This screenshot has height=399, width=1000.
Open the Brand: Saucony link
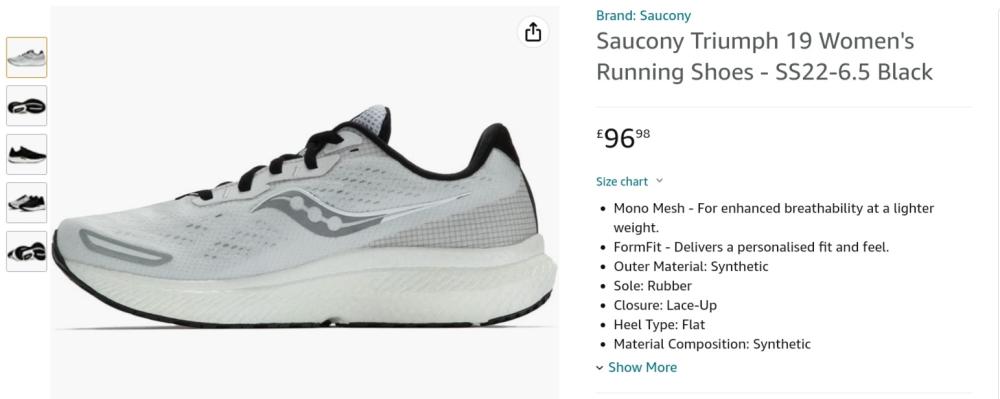643,15
